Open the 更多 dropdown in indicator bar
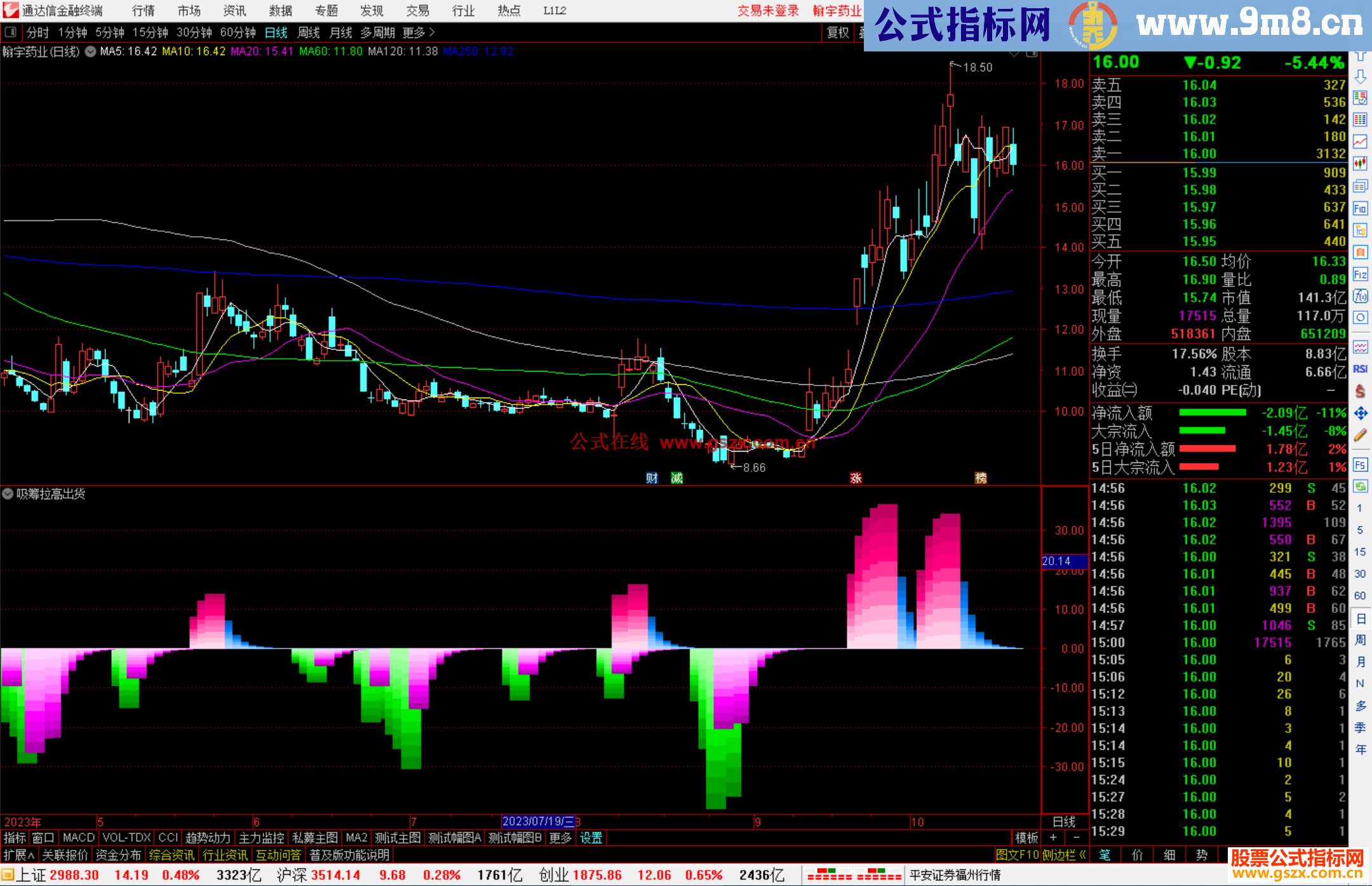1372x886 pixels. point(560,838)
